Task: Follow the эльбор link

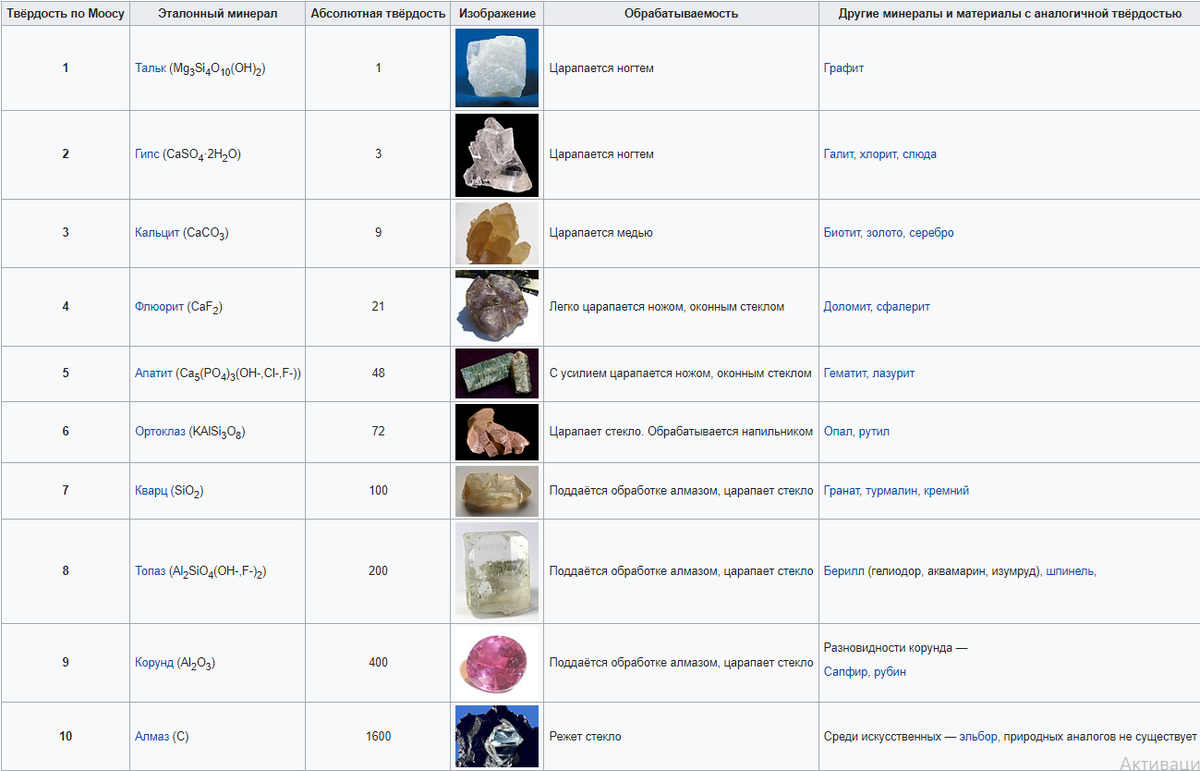Action: [978, 736]
